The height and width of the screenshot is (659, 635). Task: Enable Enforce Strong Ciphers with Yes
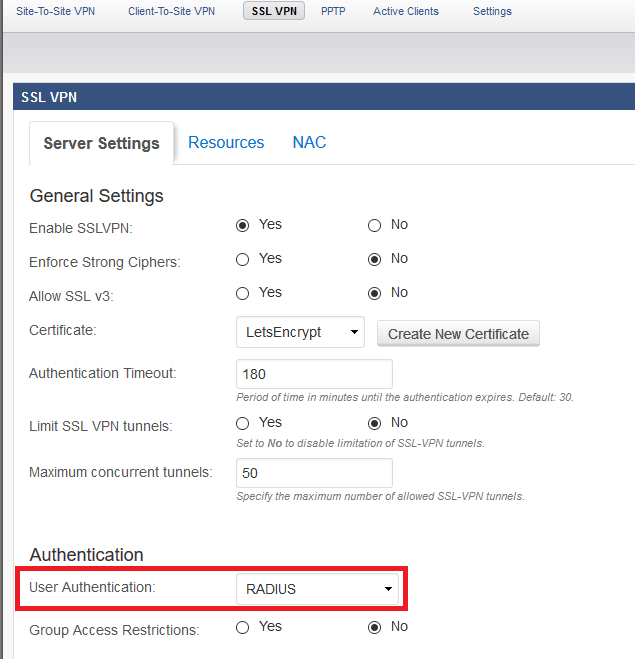tap(242, 259)
